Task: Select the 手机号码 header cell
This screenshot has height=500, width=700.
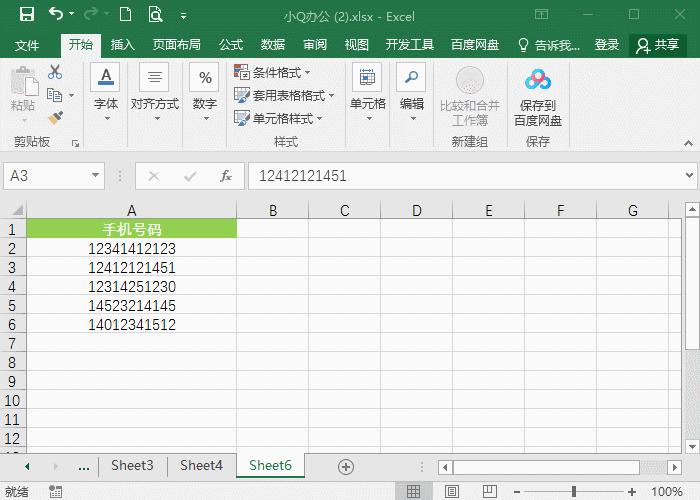Action: (x=132, y=229)
